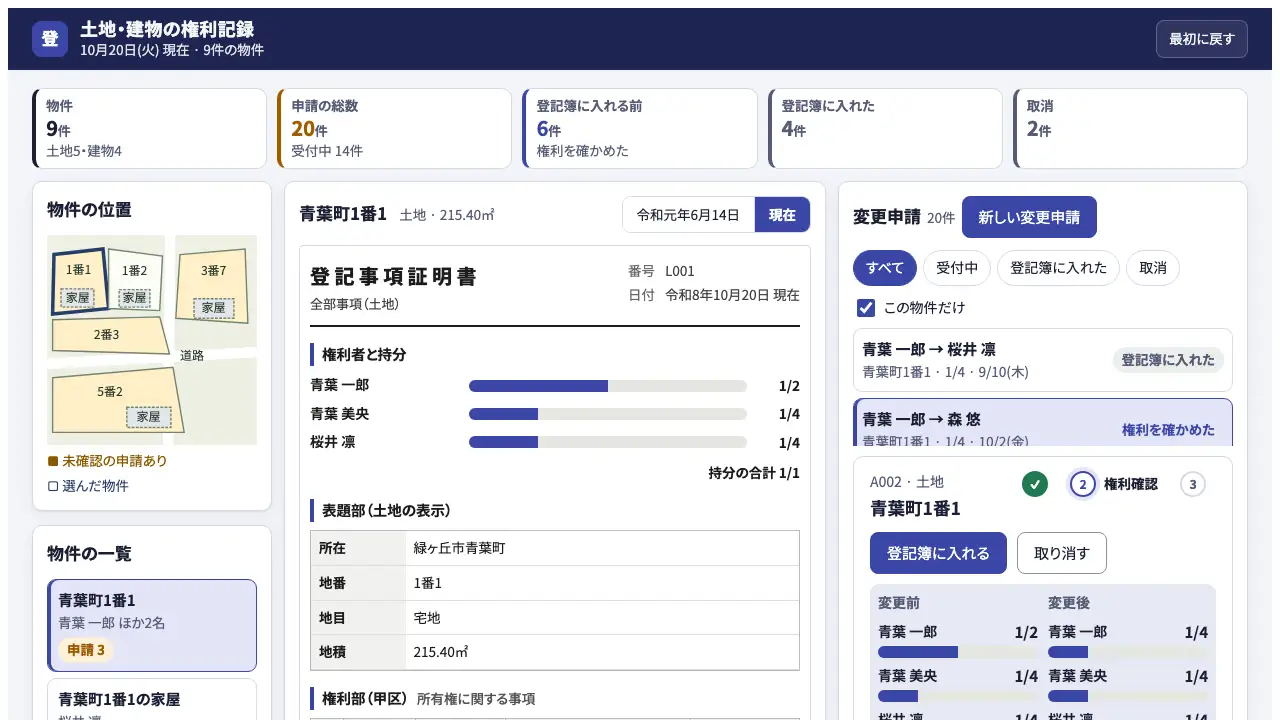Click the green completed step checkmark
This screenshot has width=1280, height=720.
(x=1035, y=484)
